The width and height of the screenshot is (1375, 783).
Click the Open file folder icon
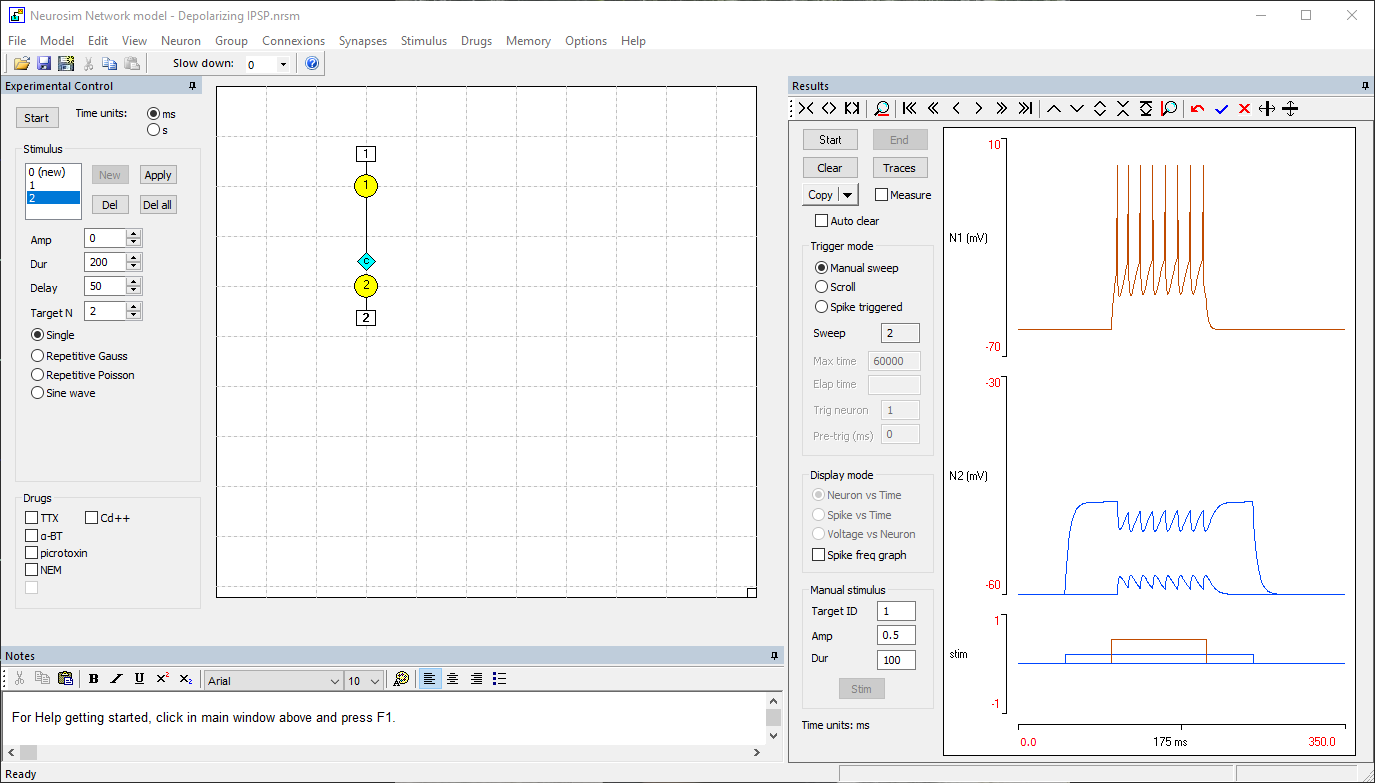pyautogui.click(x=21, y=64)
